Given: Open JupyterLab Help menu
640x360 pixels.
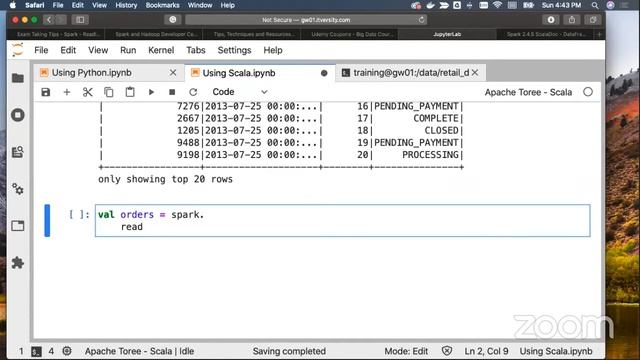Looking at the screenshot, I should (273, 50).
